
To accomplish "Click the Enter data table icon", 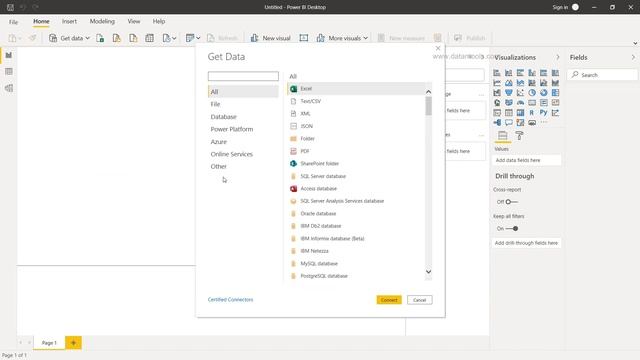I will pos(149,38).
